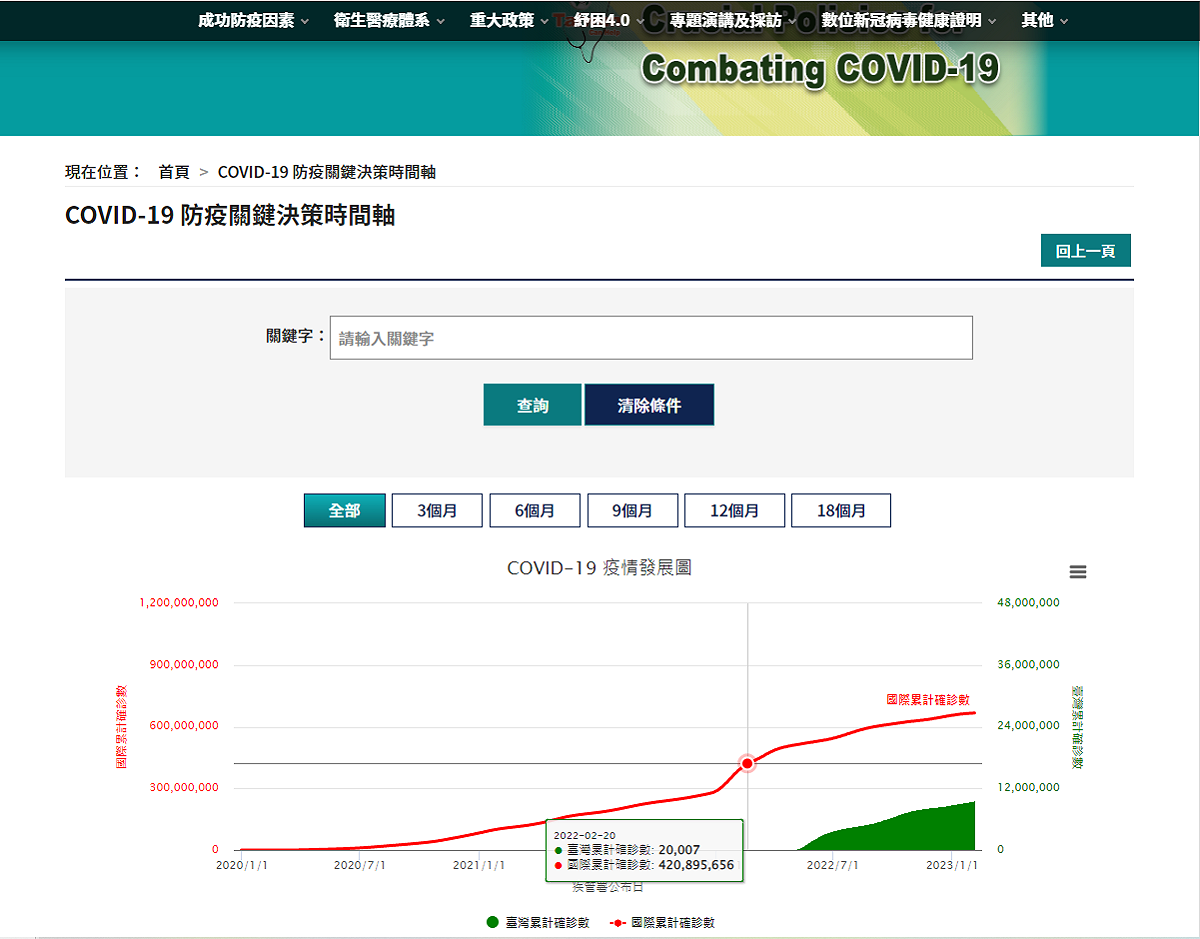Expand the 其他 dropdown in the navigation bar

click(x=1045, y=20)
